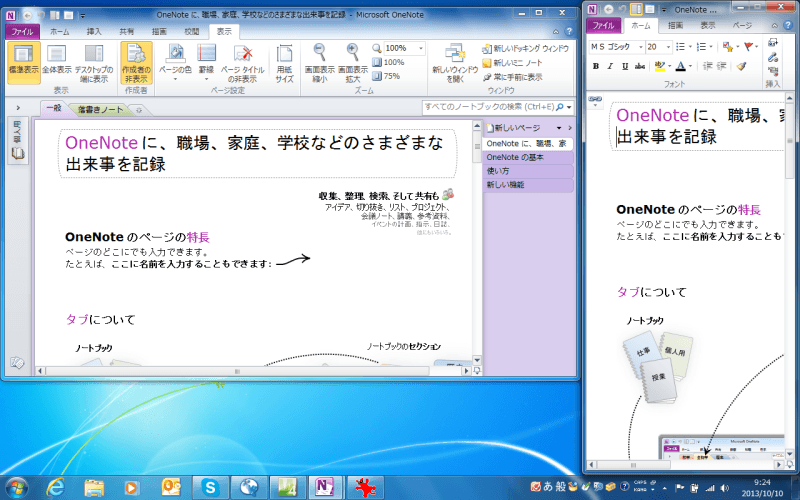The width and height of the screenshot is (800, 500).
Task: Toggle ページタイトルの非表示 hide page title
Action: tap(242, 63)
